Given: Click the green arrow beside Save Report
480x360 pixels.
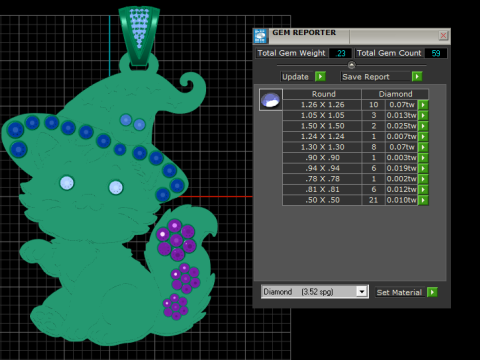Looking at the screenshot, I should (417, 77).
